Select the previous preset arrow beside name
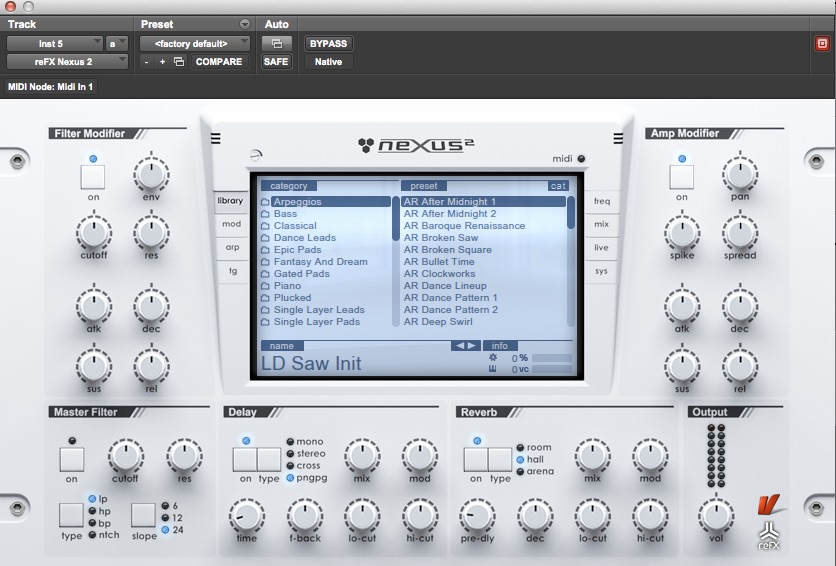This screenshot has height=566, width=836. coord(459,346)
